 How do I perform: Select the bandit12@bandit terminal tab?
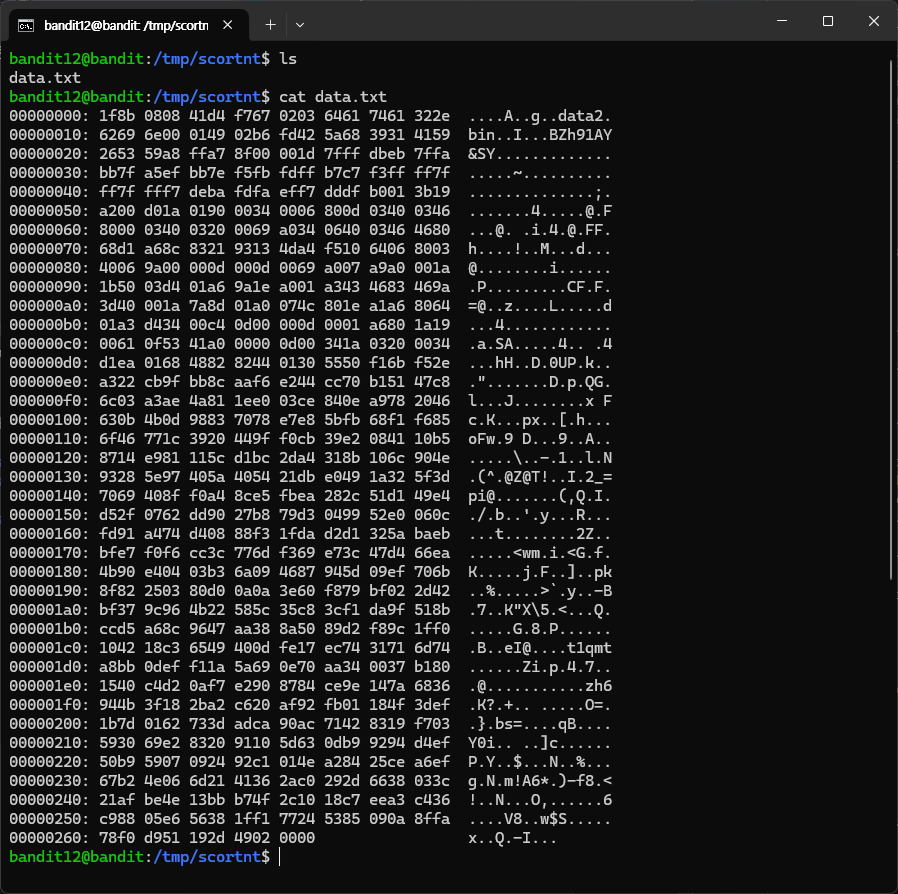129,25
